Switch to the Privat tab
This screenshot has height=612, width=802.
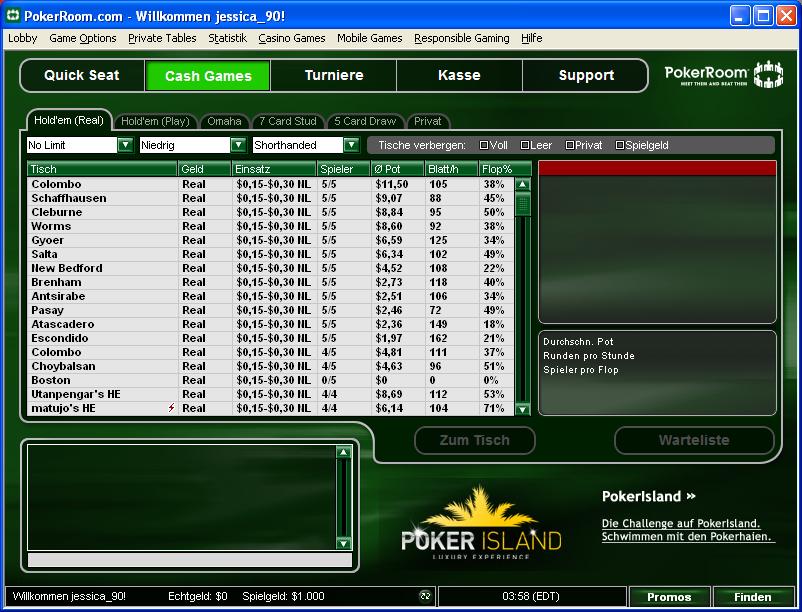(x=428, y=121)
